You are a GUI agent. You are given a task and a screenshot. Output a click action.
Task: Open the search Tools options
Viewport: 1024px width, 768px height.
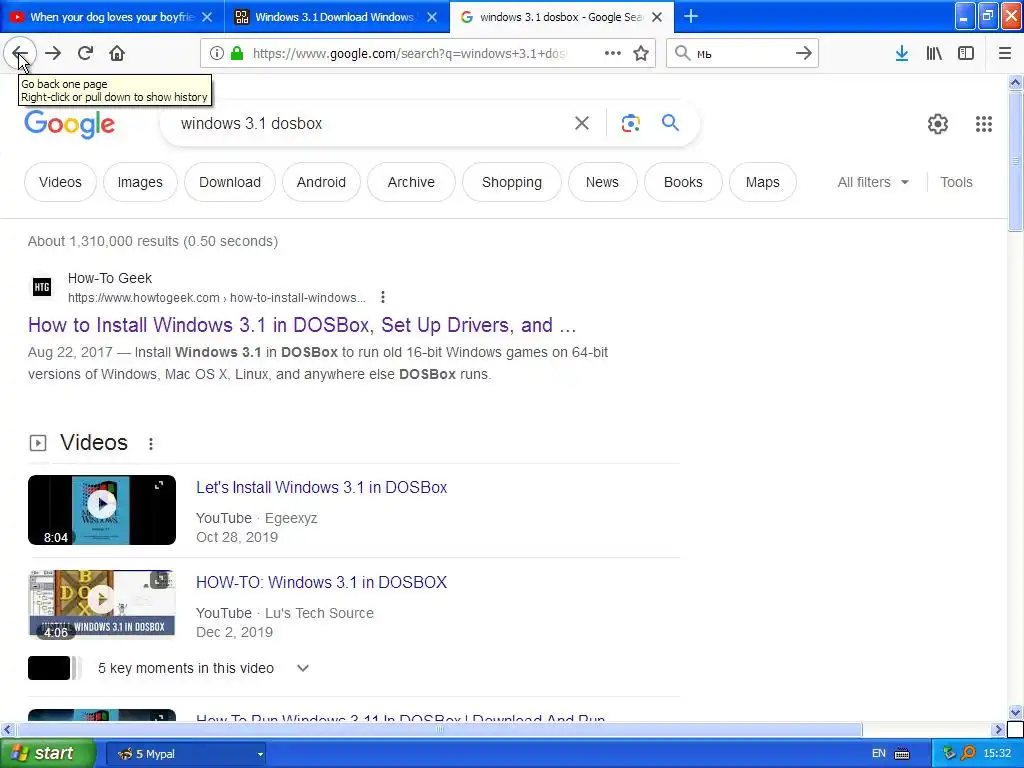[956, 182]
